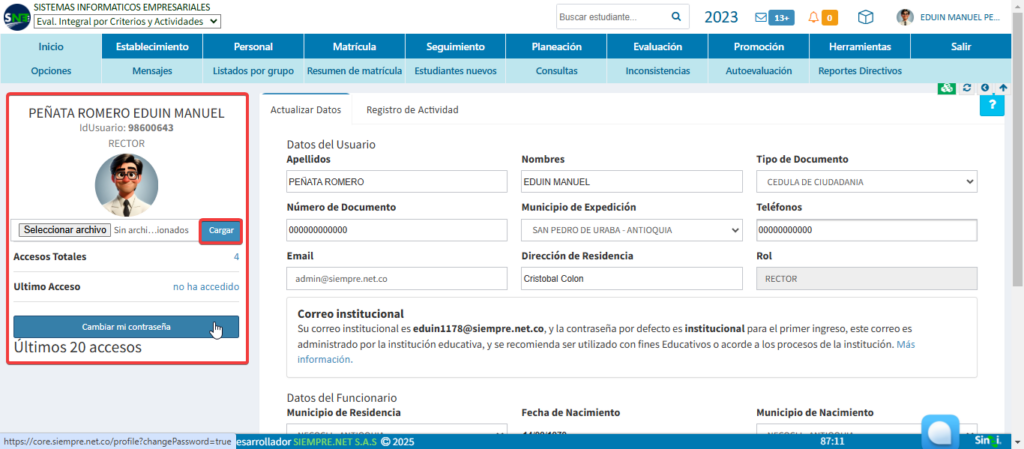Click the user name EDUIN MANUEL PE...

[x=960, y=18]
